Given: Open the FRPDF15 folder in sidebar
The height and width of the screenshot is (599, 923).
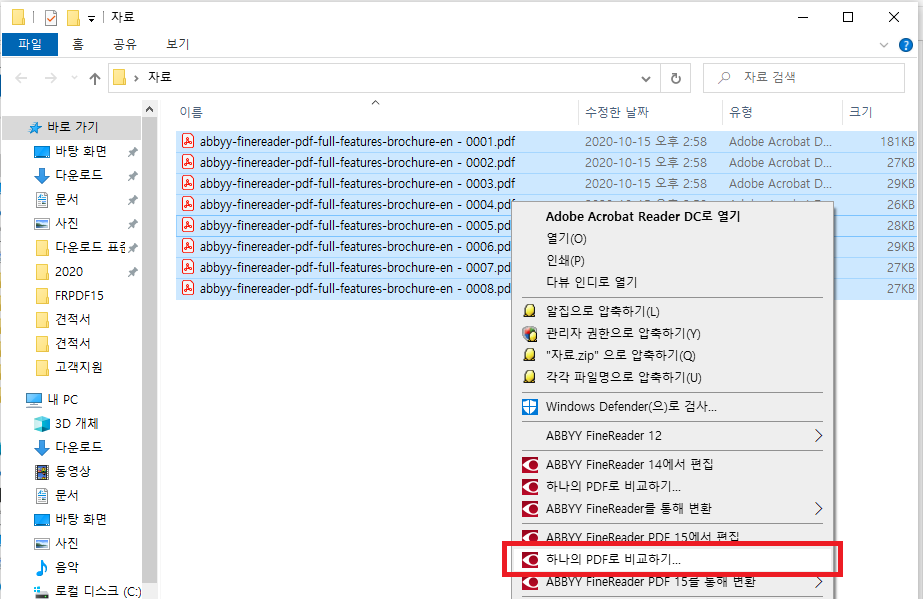Looking at the screenshot, I should 79,295.
